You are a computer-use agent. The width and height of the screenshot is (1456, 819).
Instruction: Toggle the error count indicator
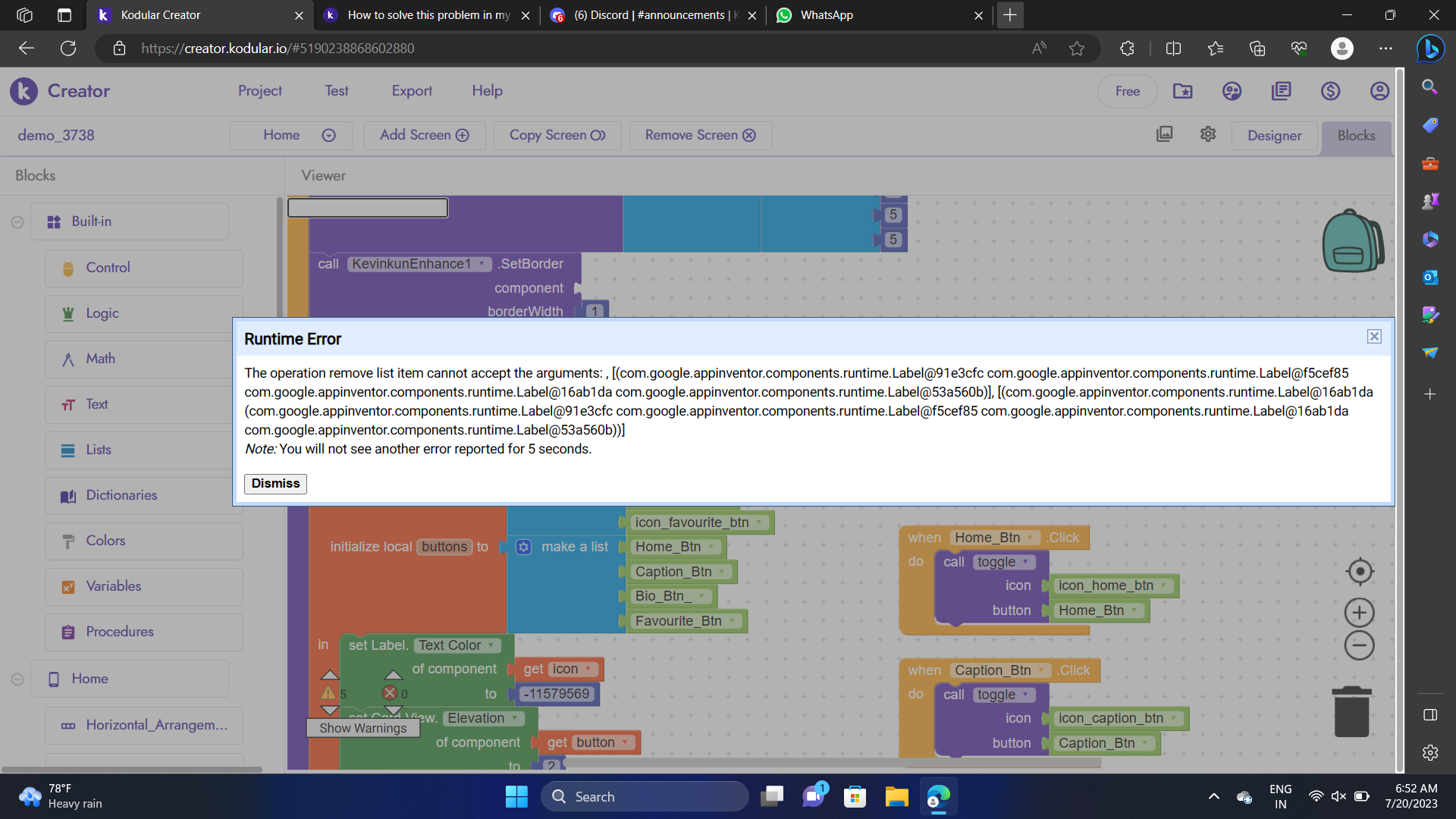(390, 693)
